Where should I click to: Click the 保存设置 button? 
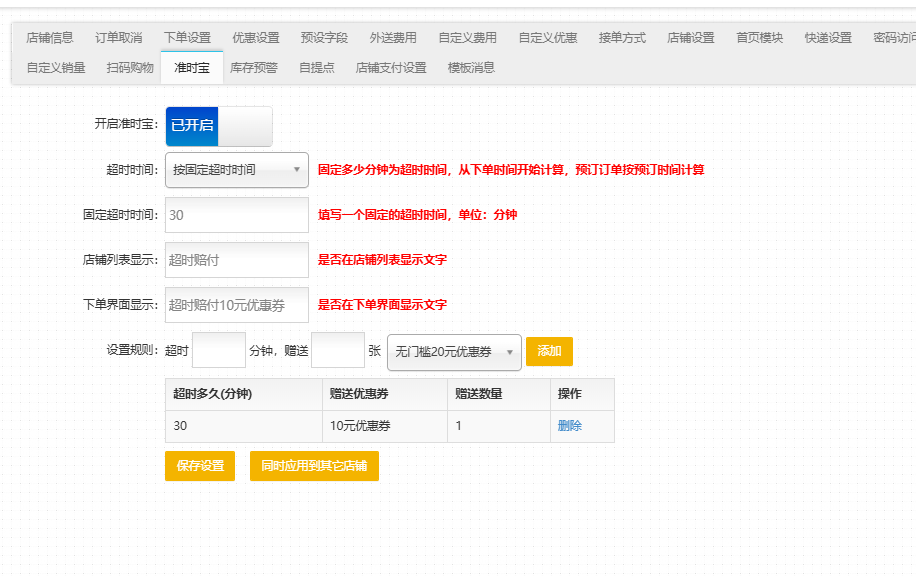coord(200,466)
